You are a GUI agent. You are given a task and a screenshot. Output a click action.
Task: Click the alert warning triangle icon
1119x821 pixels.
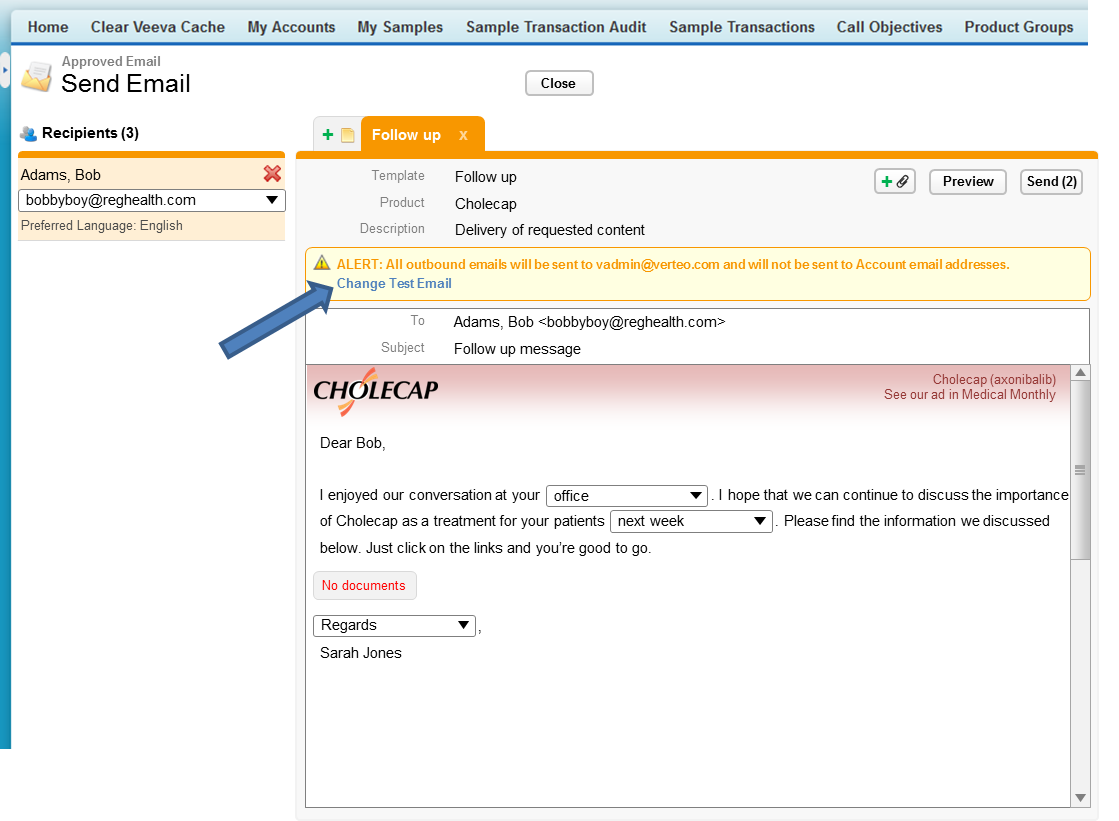click(x=321, y=264)
